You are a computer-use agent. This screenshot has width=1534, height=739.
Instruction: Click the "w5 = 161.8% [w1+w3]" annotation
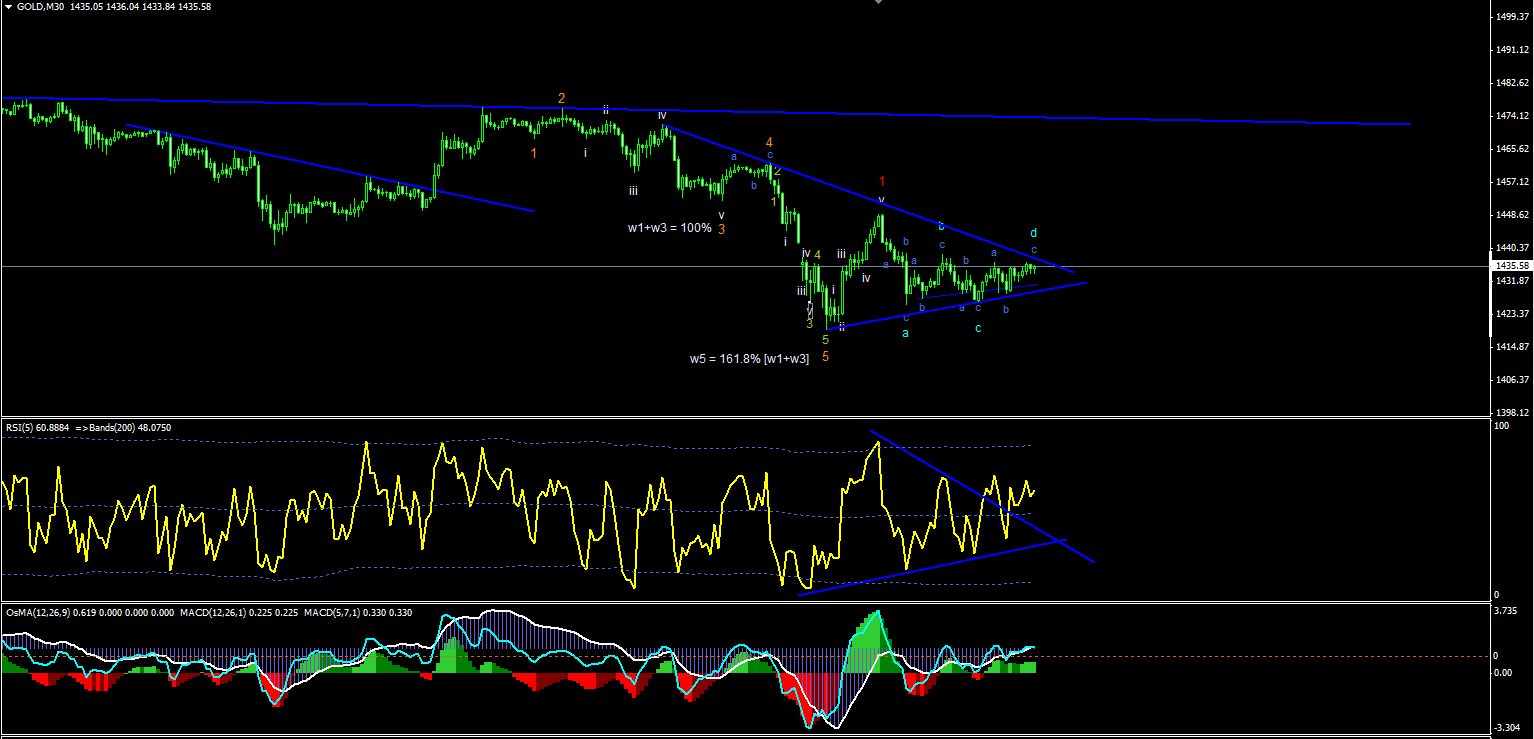pos(749,358)
